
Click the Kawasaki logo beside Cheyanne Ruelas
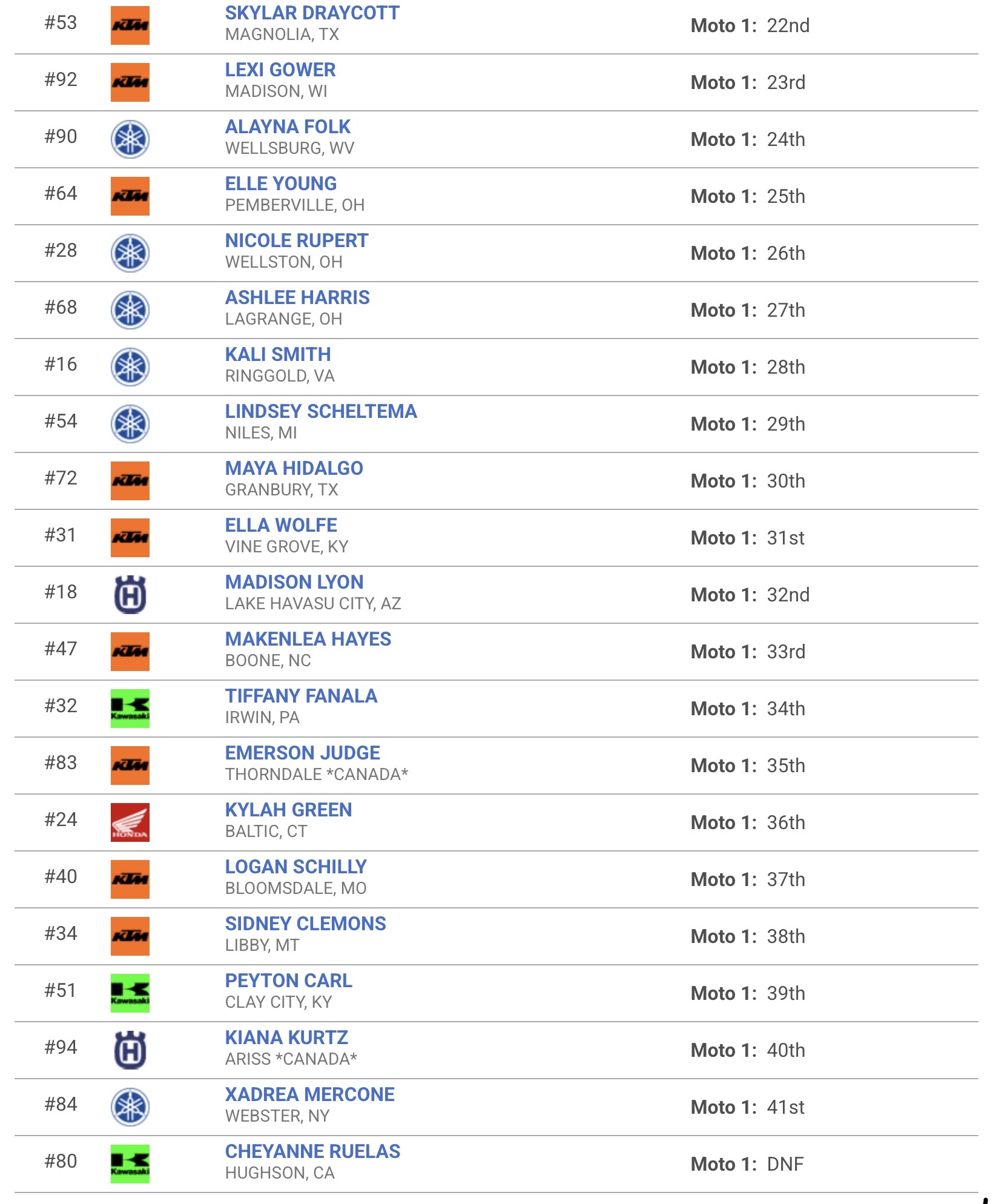[130, 1164]
